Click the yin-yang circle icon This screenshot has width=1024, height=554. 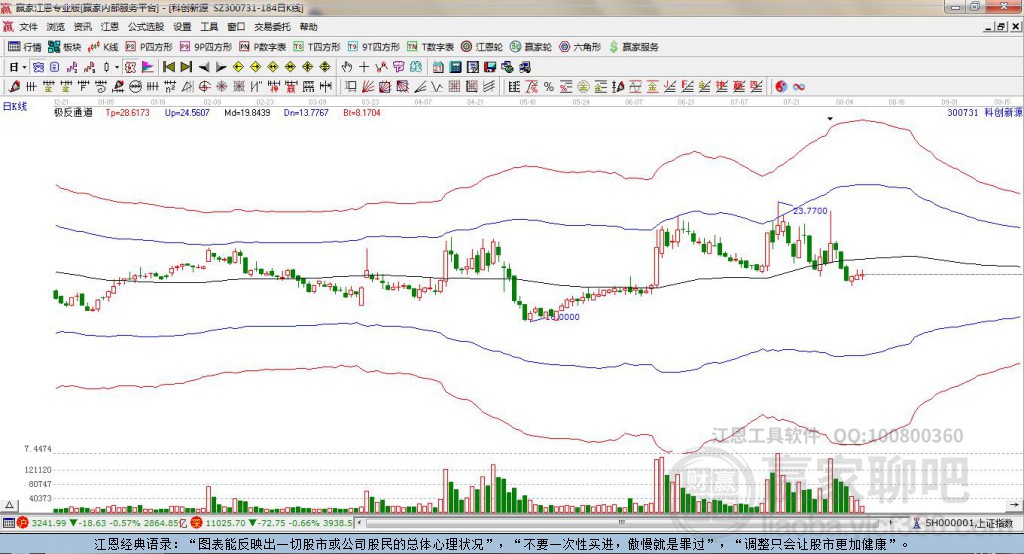pos(781,86)
